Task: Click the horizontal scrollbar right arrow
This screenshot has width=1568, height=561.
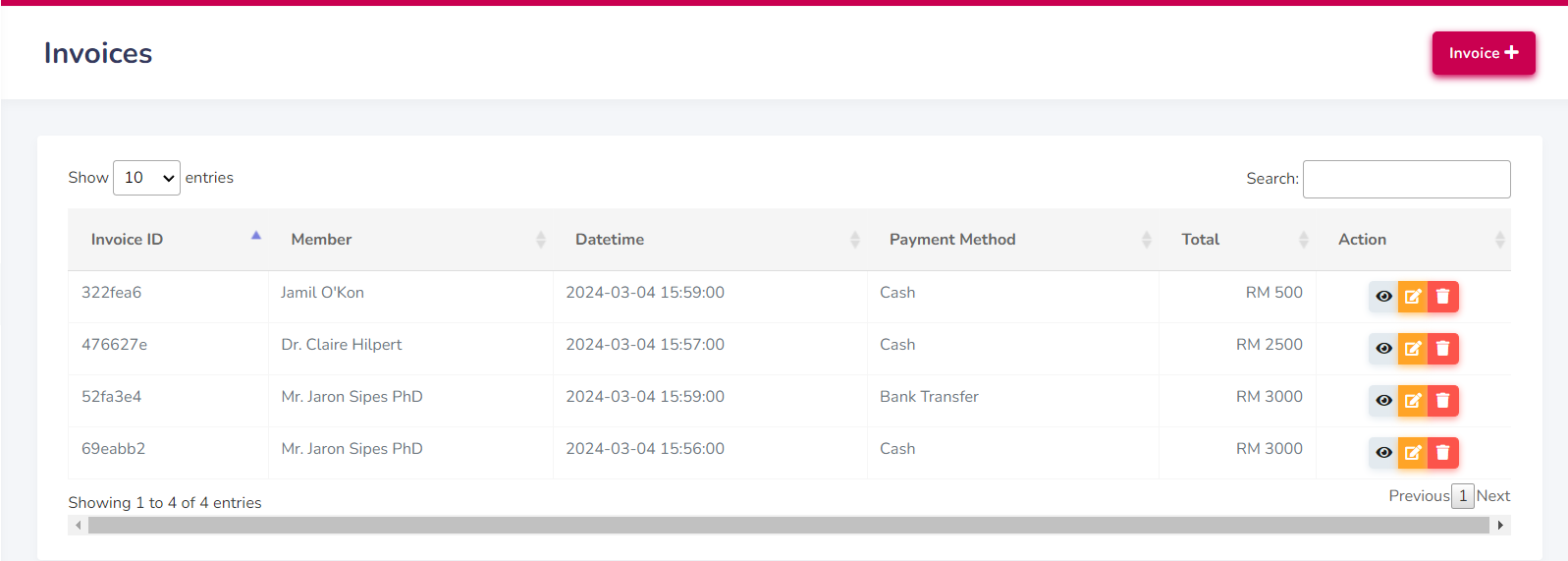Action: 1500,526
